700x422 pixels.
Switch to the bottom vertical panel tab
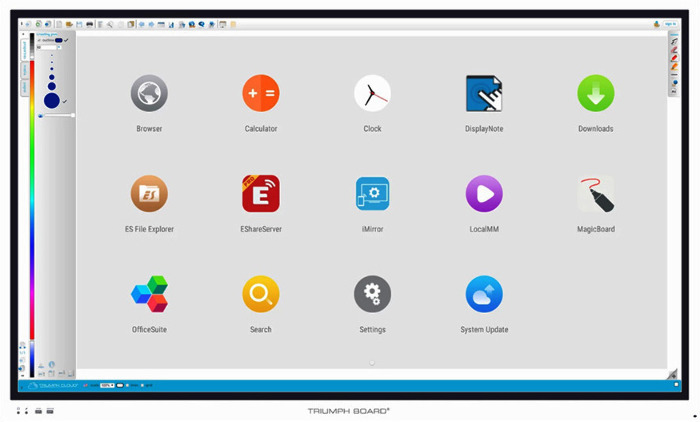pyautogui.click(x=25, y=88)
